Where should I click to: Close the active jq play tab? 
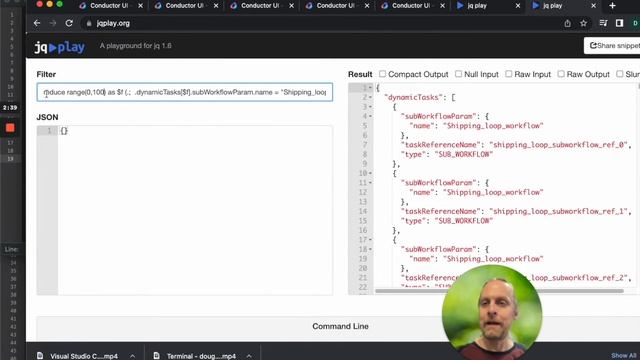593,6
